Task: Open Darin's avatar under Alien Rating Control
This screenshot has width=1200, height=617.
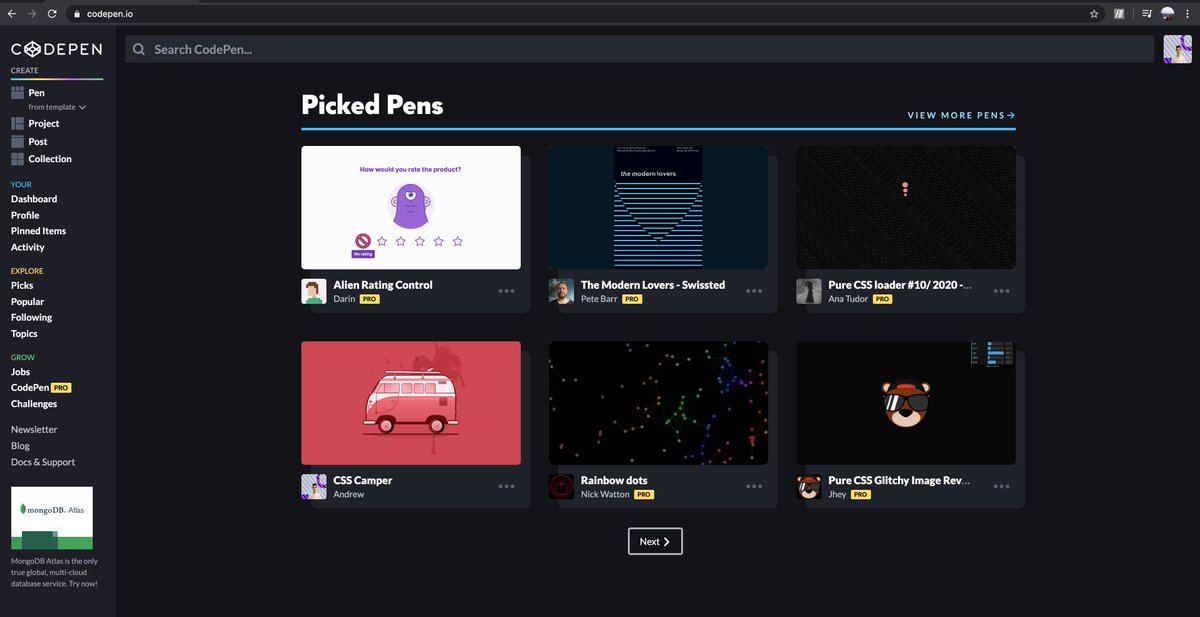Action: point(314,291)
